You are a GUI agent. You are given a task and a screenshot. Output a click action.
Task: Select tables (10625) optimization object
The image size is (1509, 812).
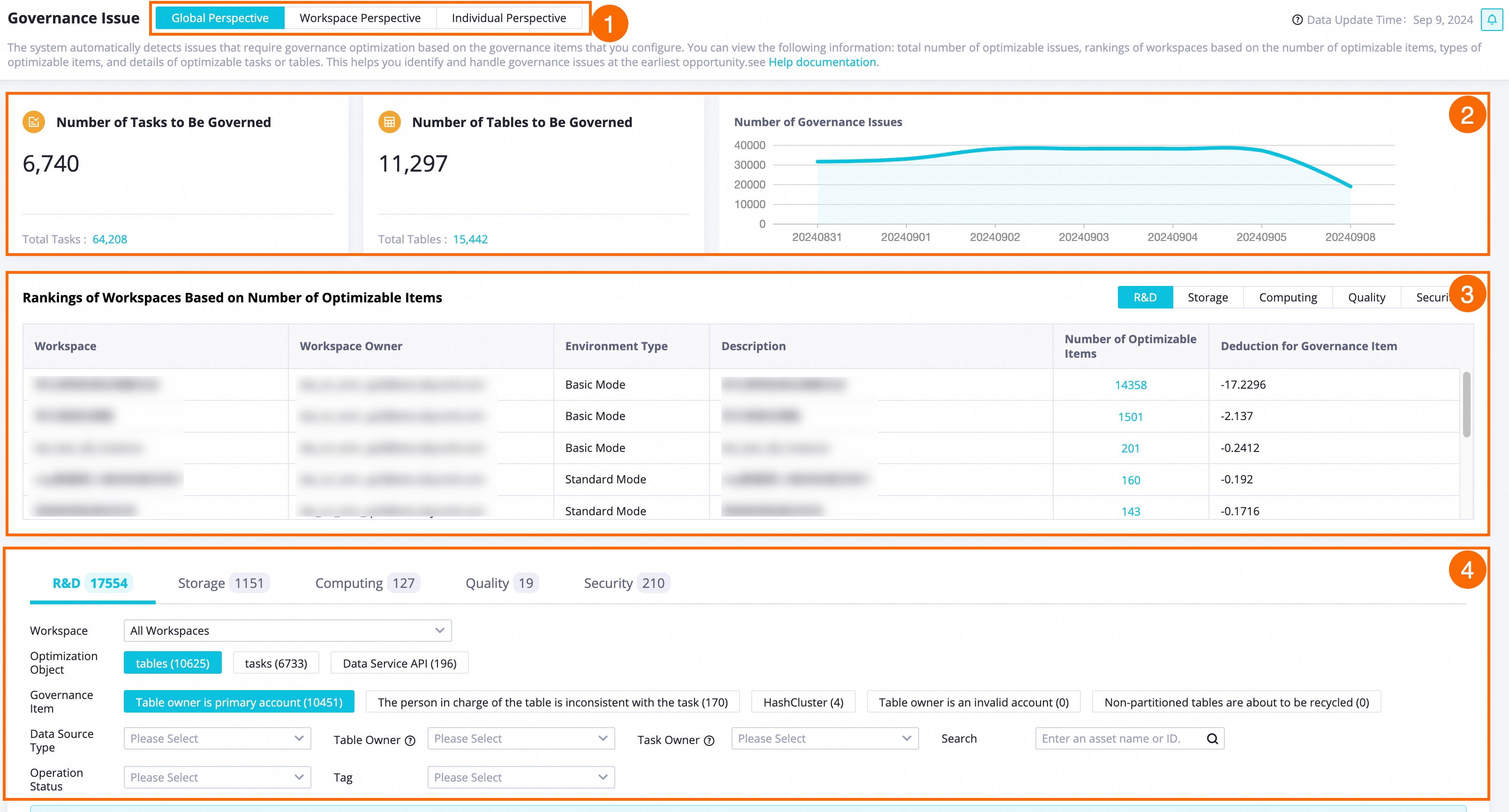pos(172,663)
